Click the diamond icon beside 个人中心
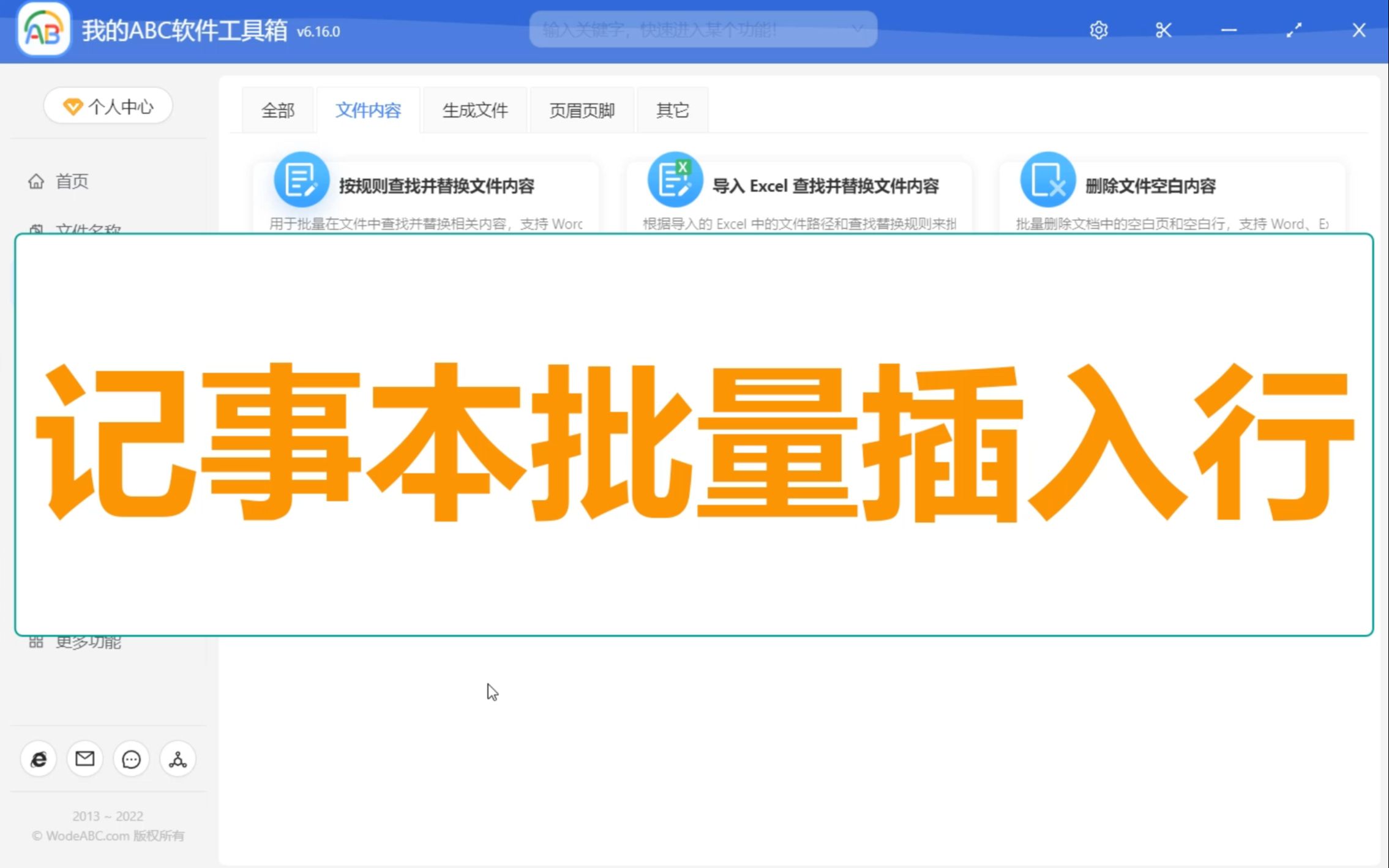The image size is (1389, 868). [x=73, y=107]
